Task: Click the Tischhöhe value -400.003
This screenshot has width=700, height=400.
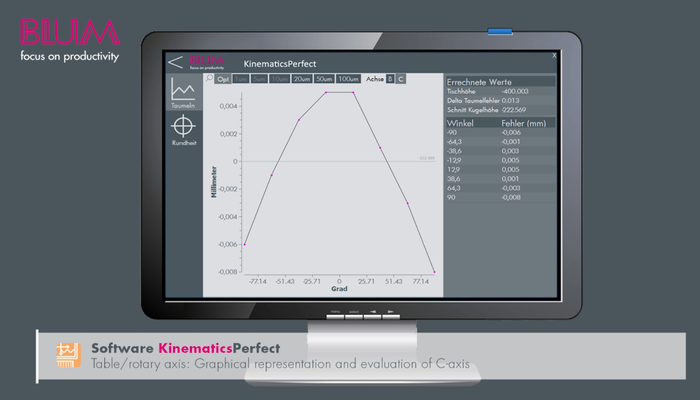Action: coord(515,91)
